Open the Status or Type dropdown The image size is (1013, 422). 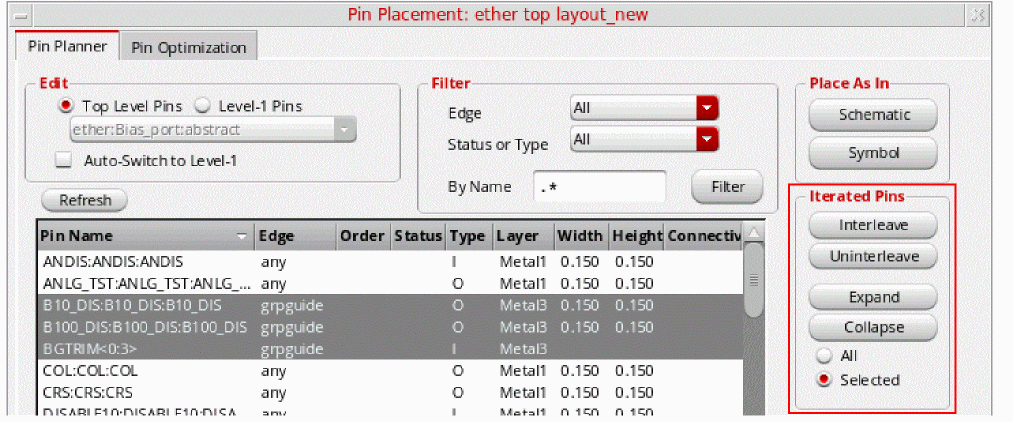tap(708, 140)
